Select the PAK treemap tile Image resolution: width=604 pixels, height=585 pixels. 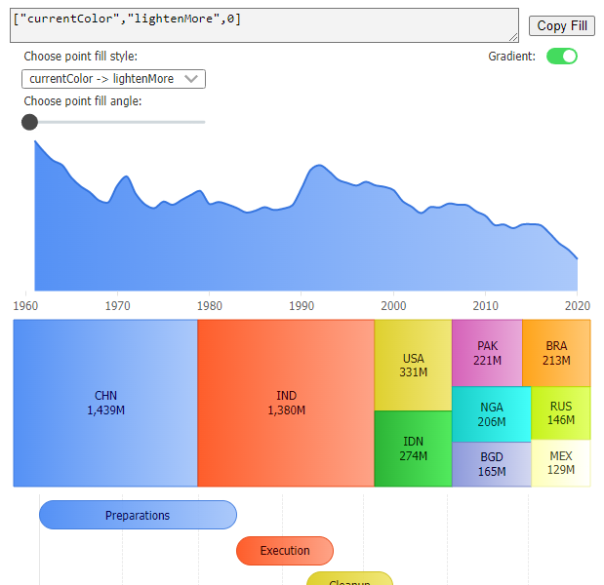click(487, 353)
